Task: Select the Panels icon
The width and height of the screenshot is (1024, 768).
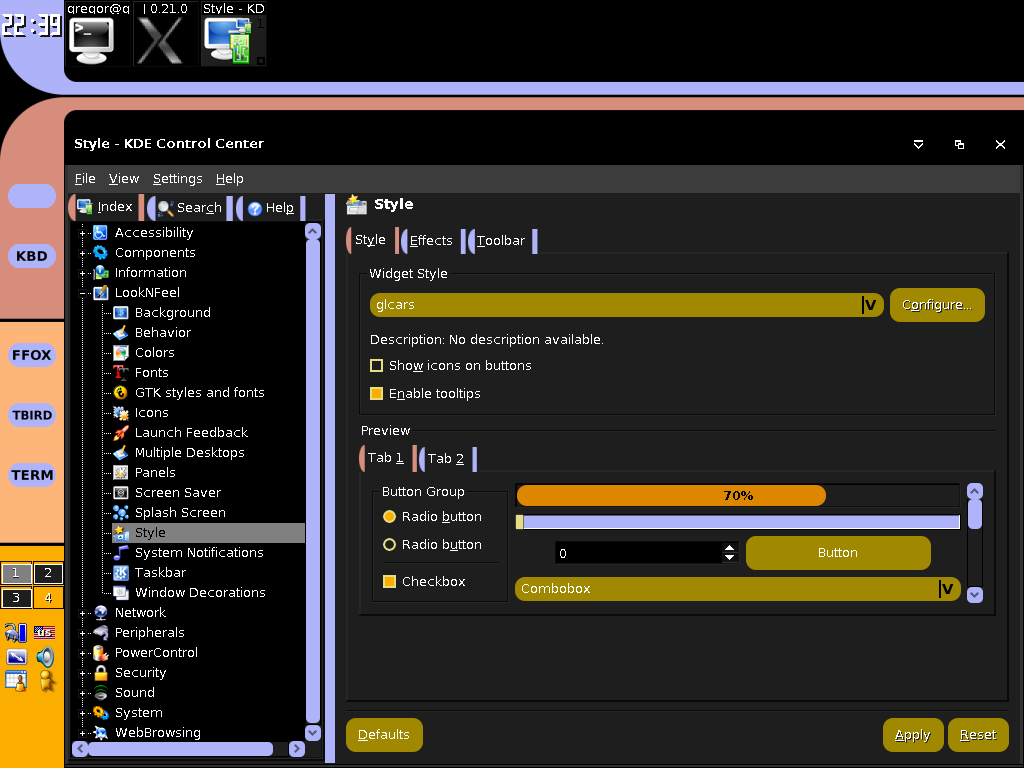Action: pos(121,473)
